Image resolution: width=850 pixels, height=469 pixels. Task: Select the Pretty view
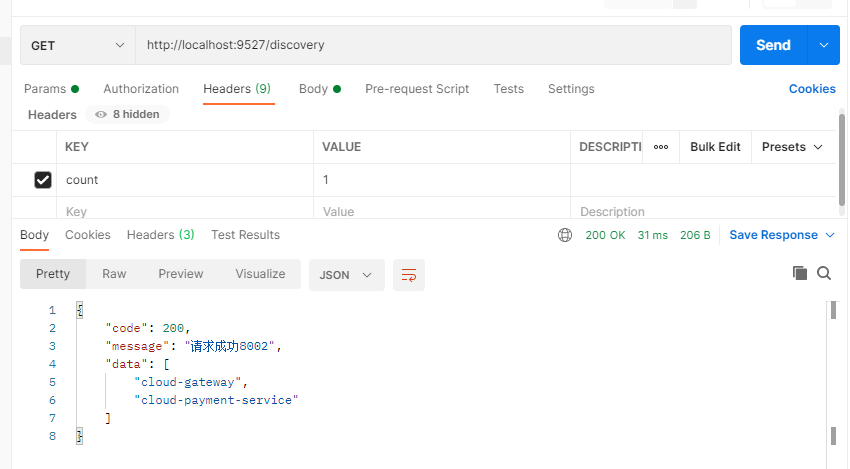53,274
